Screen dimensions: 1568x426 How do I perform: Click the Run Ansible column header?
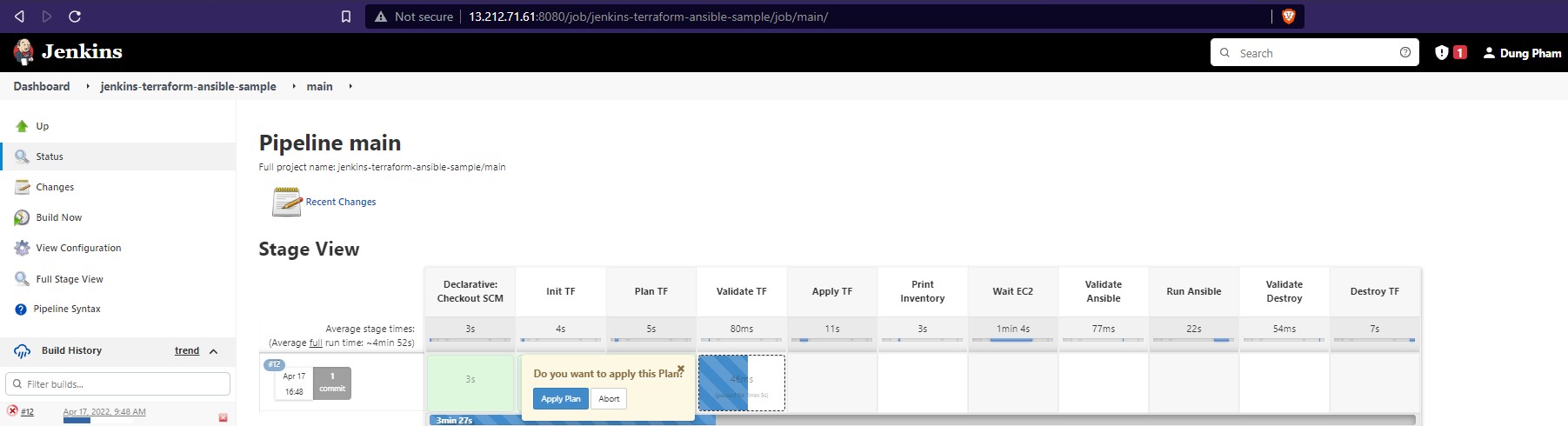[1194, 291]
